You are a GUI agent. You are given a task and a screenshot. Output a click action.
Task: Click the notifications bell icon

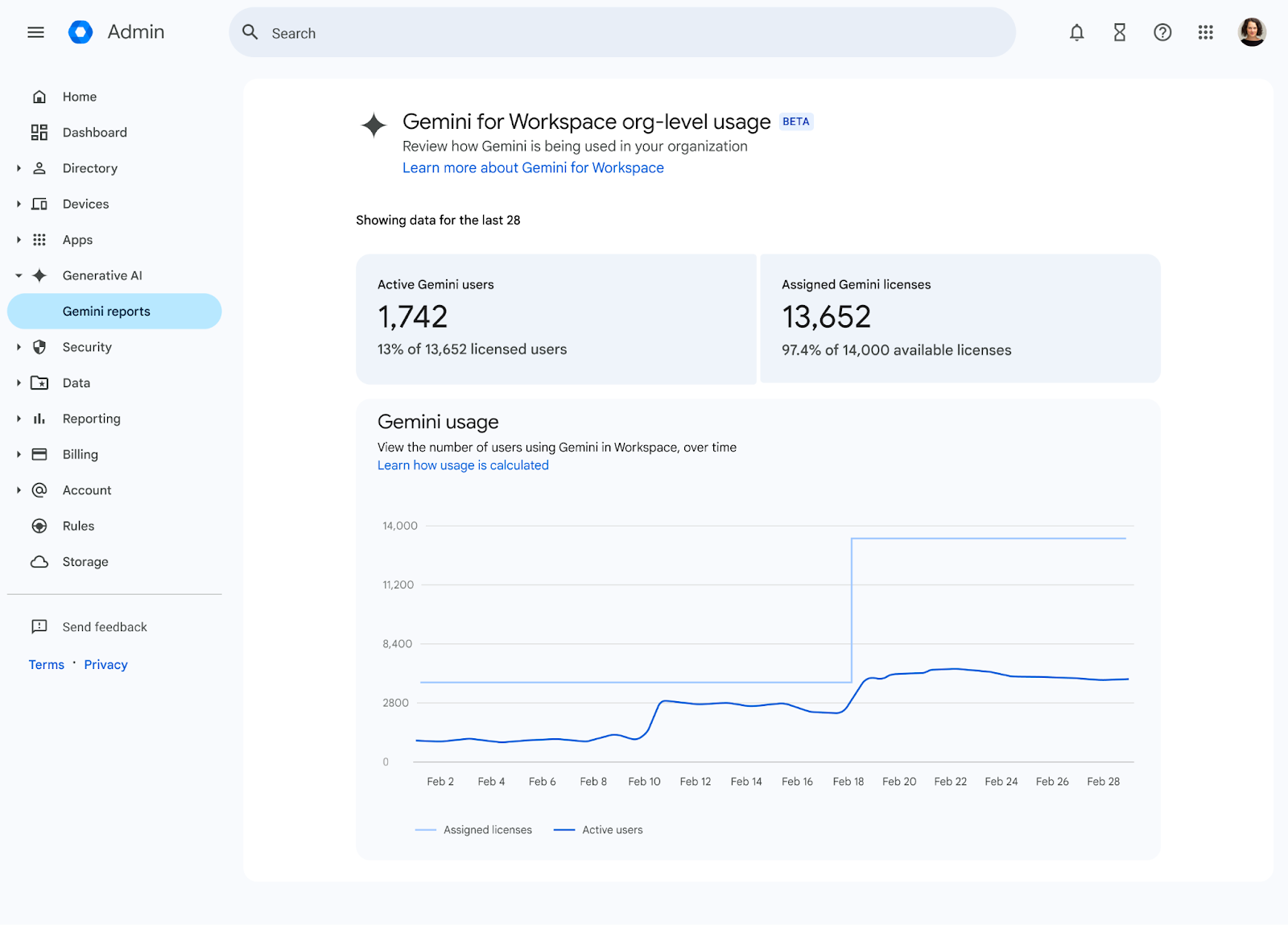click(x=1076, y=32)
